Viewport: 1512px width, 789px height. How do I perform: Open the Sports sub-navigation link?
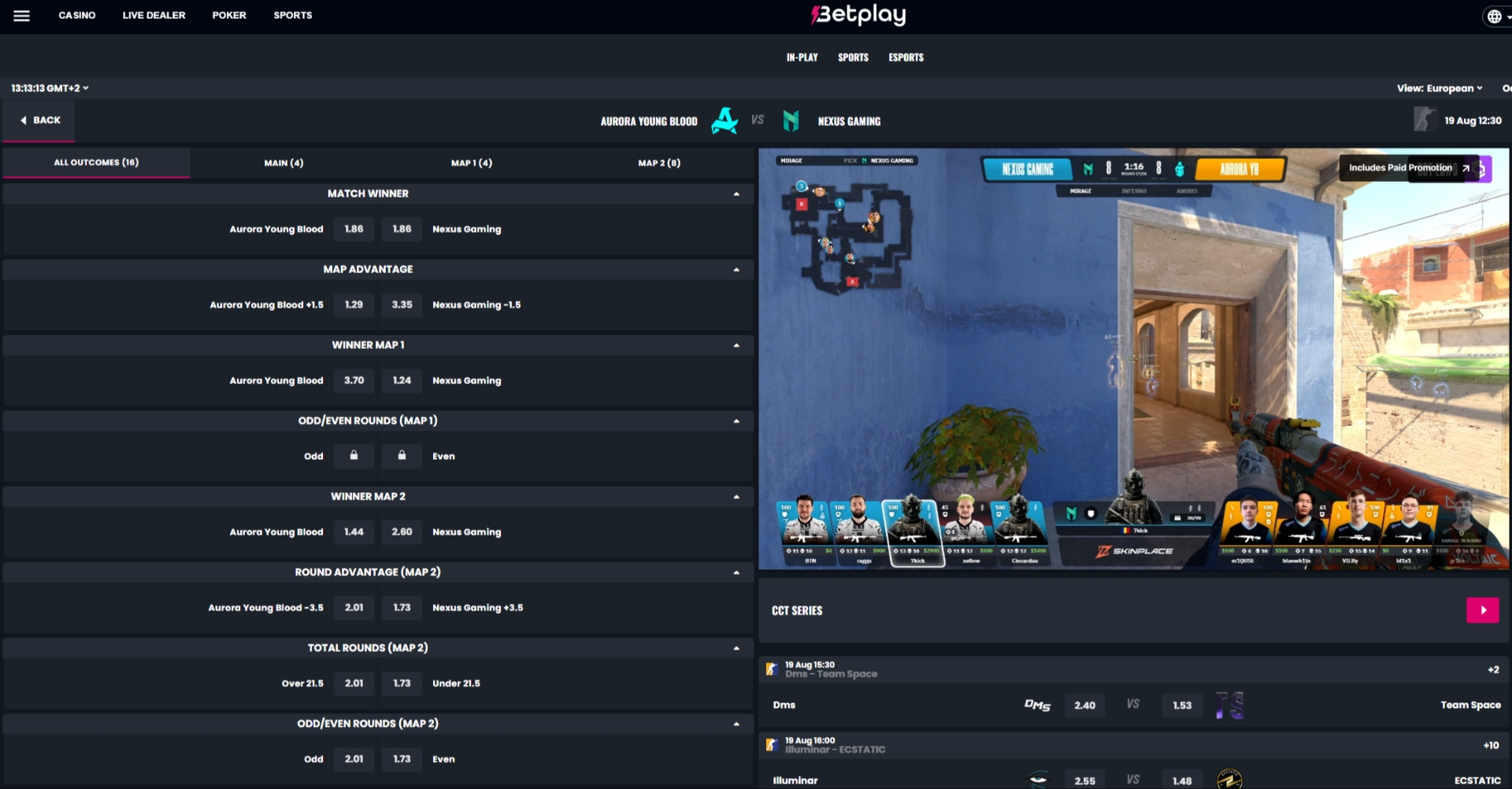pyautogui.click(x=853, y=57)
